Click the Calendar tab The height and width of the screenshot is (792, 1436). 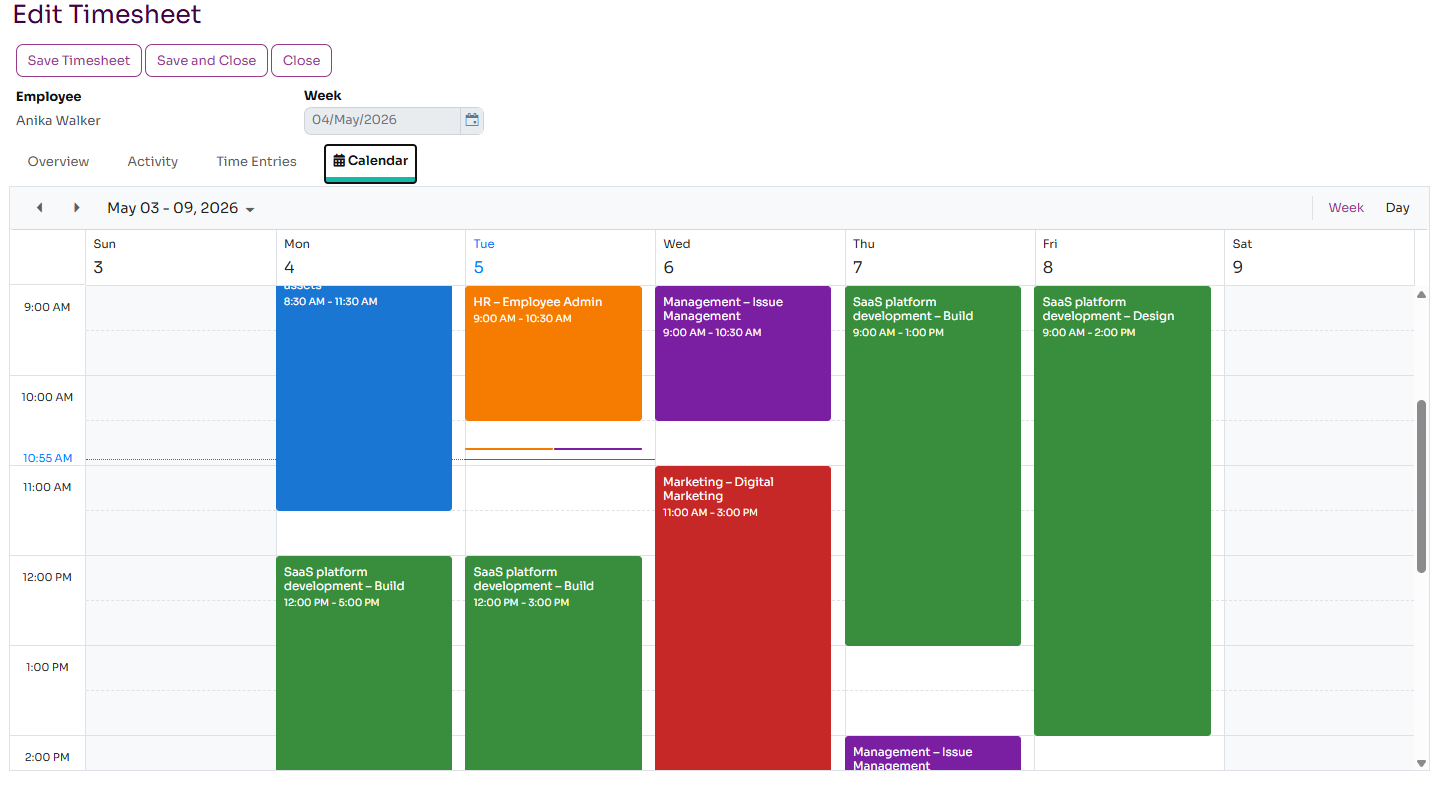coord(370,163)
